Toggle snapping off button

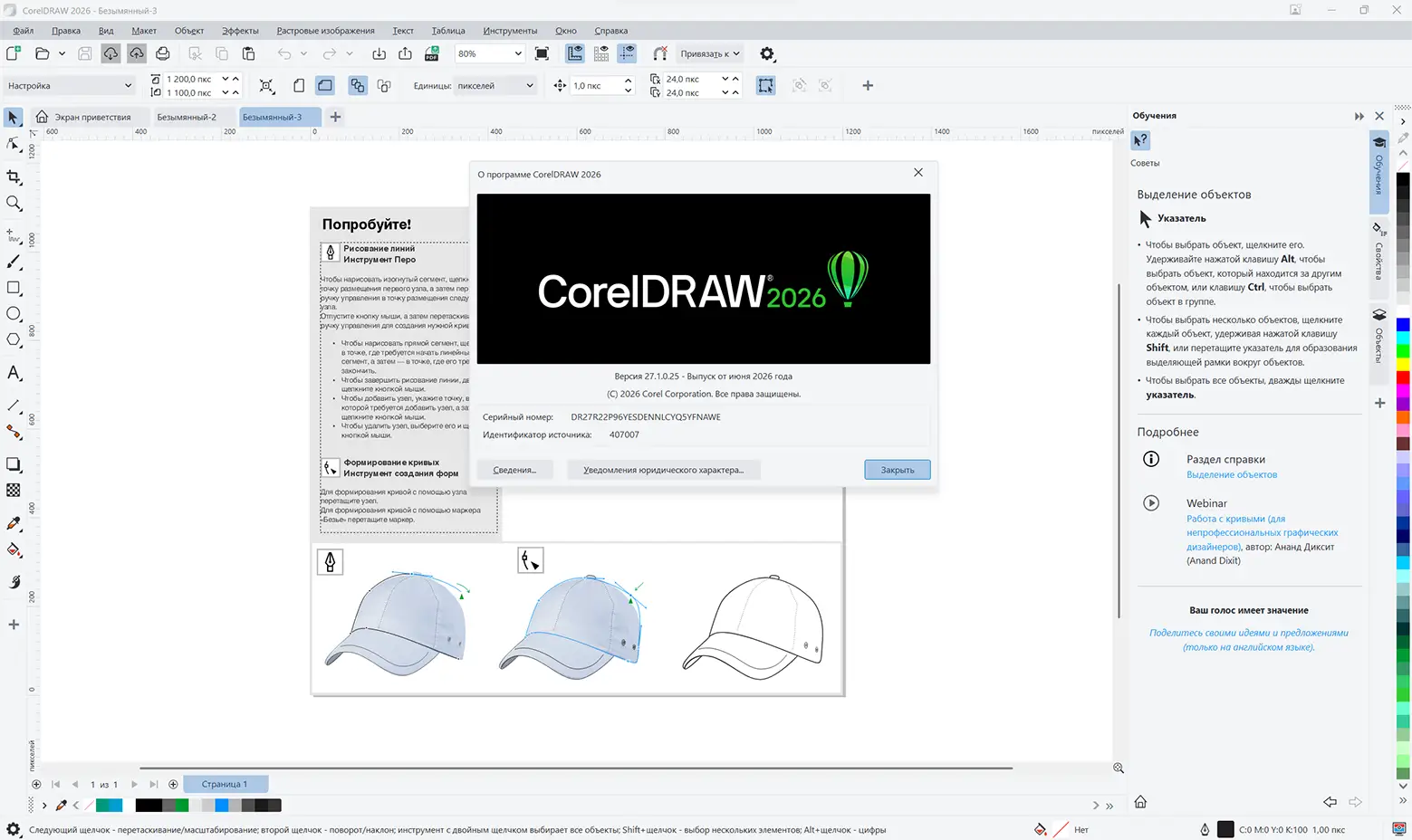(660, 53)
